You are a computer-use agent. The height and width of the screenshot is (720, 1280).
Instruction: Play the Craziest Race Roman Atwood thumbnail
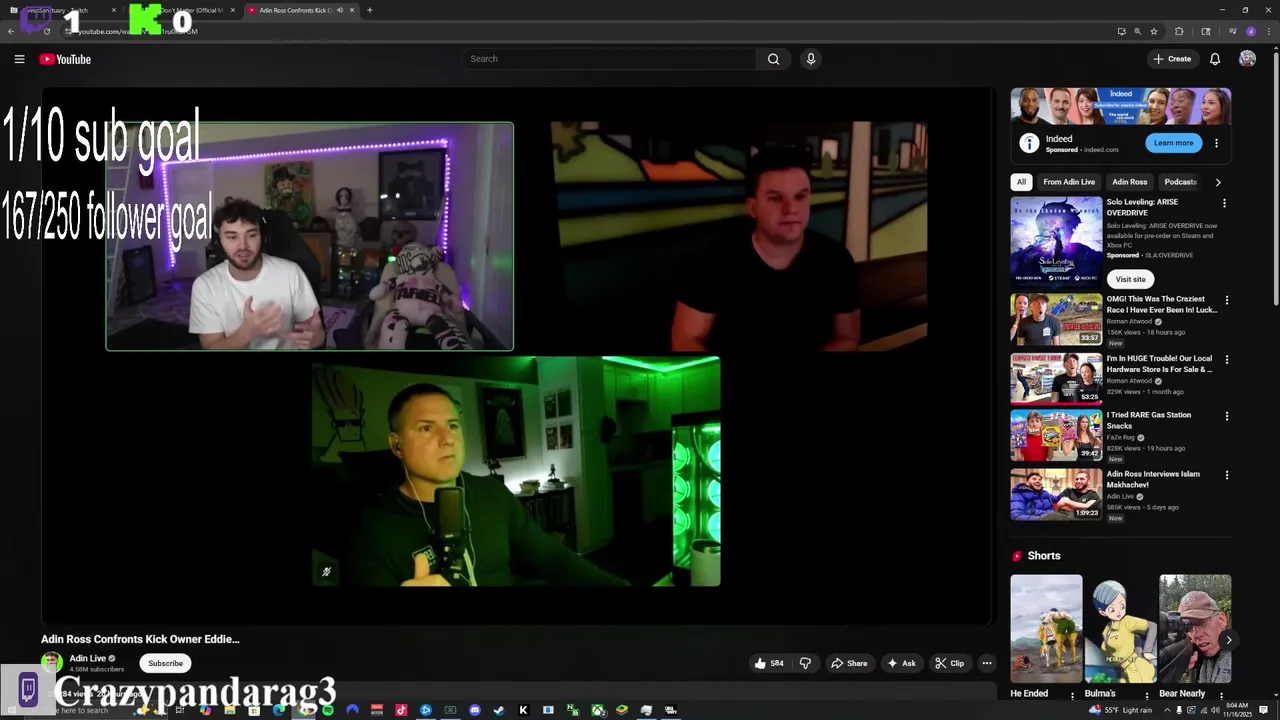click(x=1056, y=319)
